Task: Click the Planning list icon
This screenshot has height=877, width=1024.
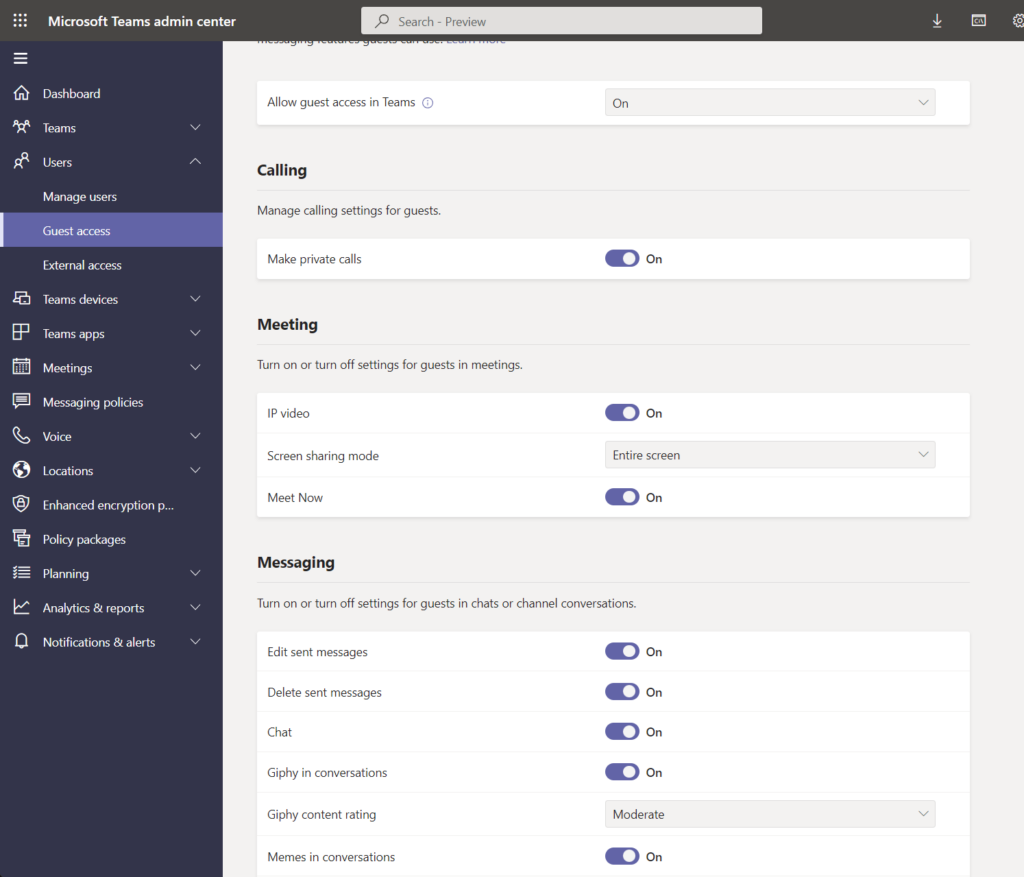Action: 22,573
